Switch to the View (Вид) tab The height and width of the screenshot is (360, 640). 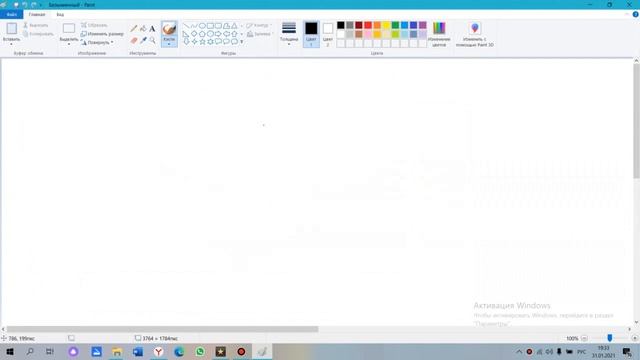[x=60, y=14]
